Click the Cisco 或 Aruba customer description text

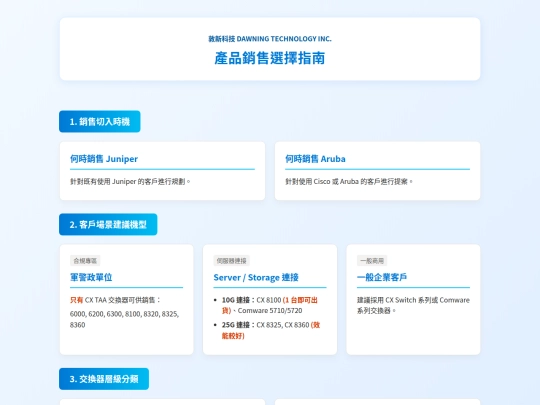coord(349,181)
